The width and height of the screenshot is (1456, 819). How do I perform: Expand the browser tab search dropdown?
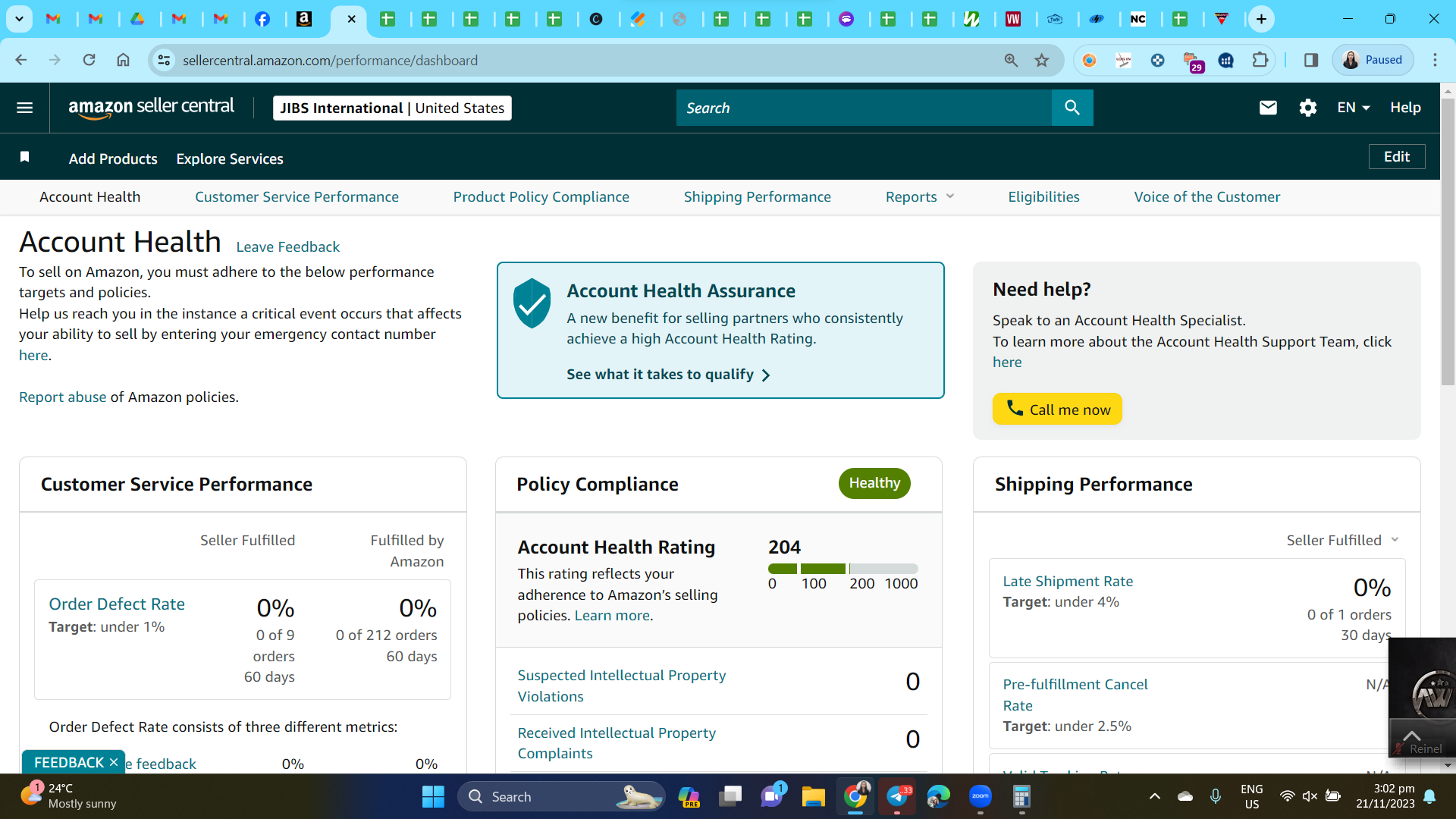[19, 19]
